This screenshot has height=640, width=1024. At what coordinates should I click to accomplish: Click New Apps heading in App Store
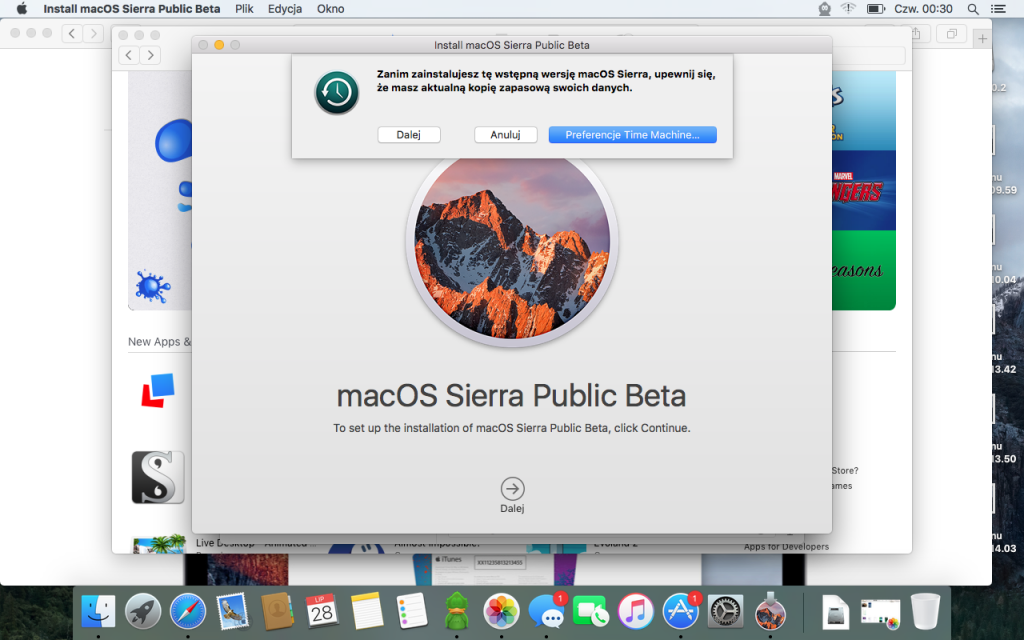[159, 342]
